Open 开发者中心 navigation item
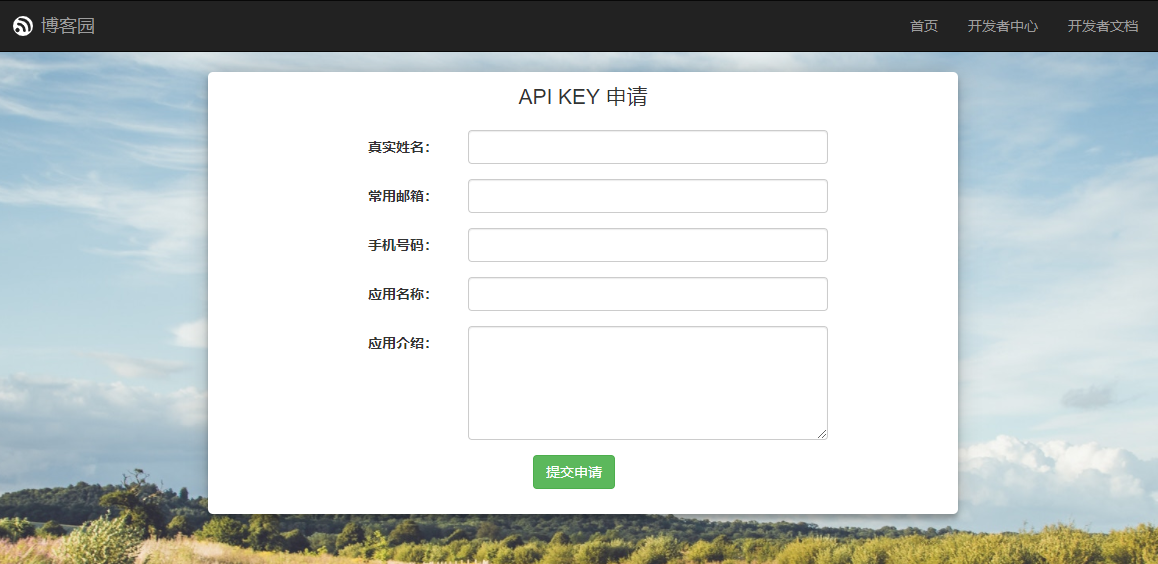 coord(1003,27)
